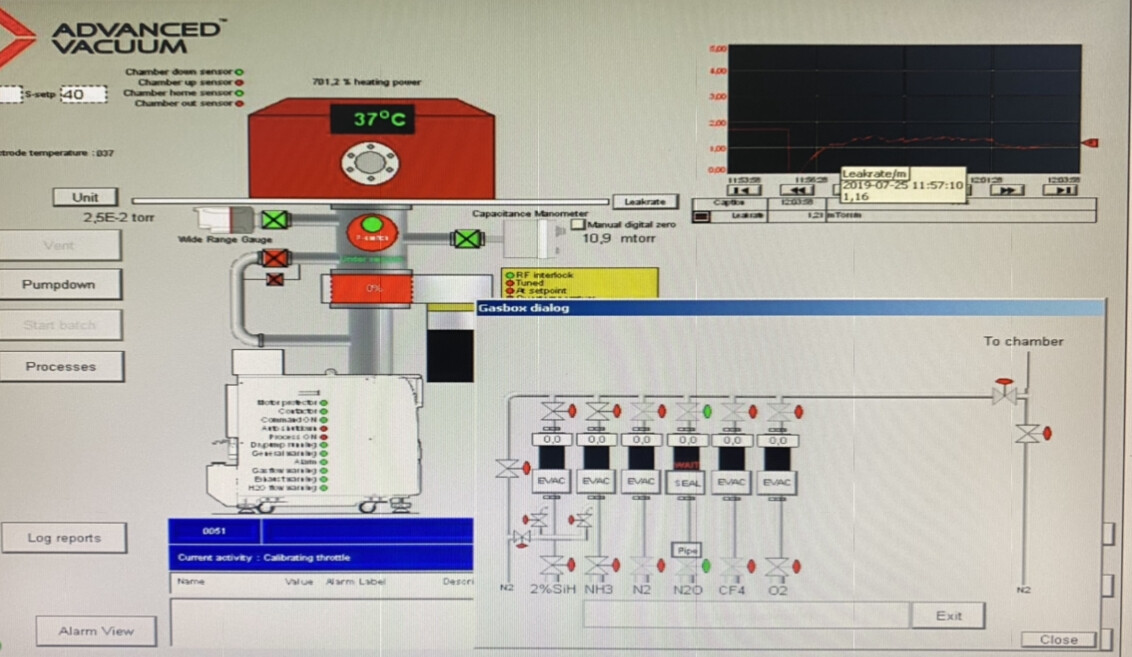
Task: Click the large red crossed roughing valve
Action: pyautogui.click(x=274, y=258)
